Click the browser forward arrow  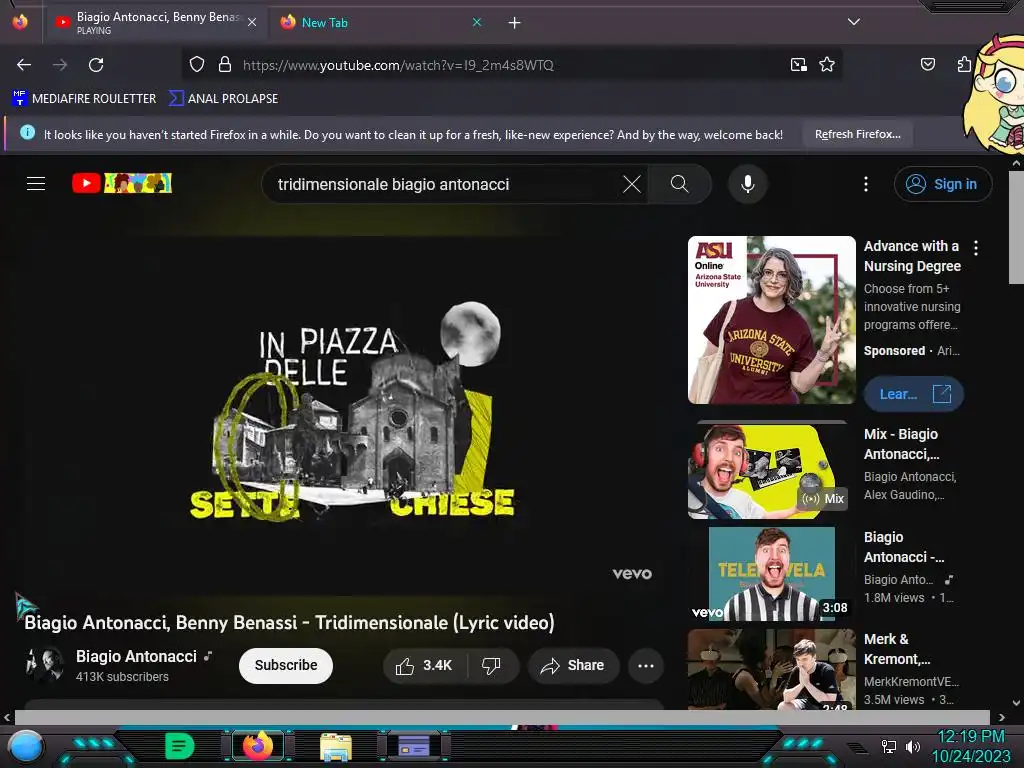click(x=60, y=65)
